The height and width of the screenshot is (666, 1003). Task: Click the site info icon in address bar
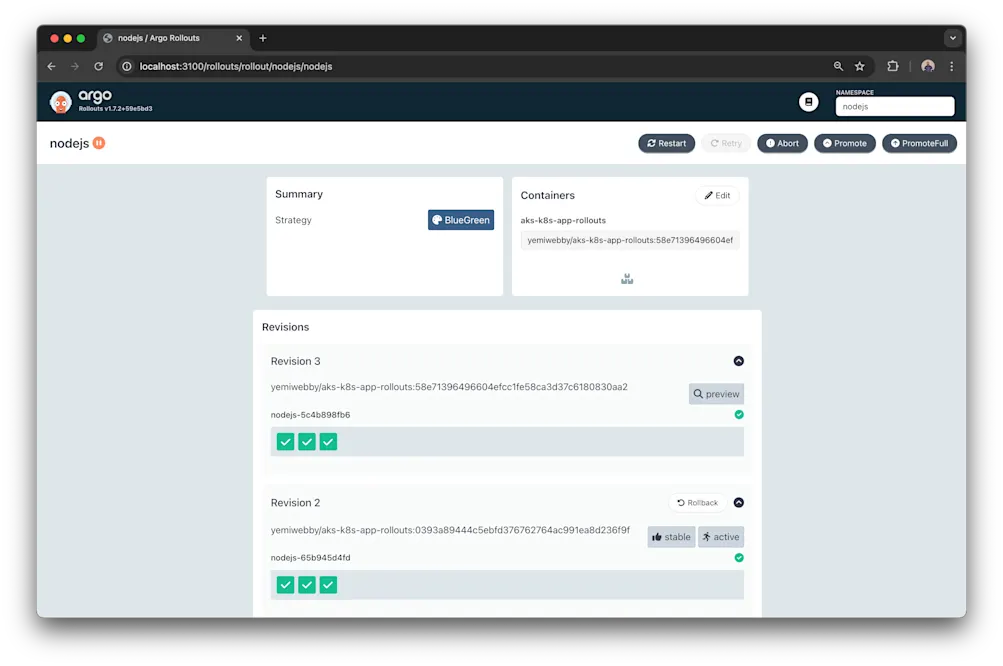pyautogui.click(x=127, y=67)
